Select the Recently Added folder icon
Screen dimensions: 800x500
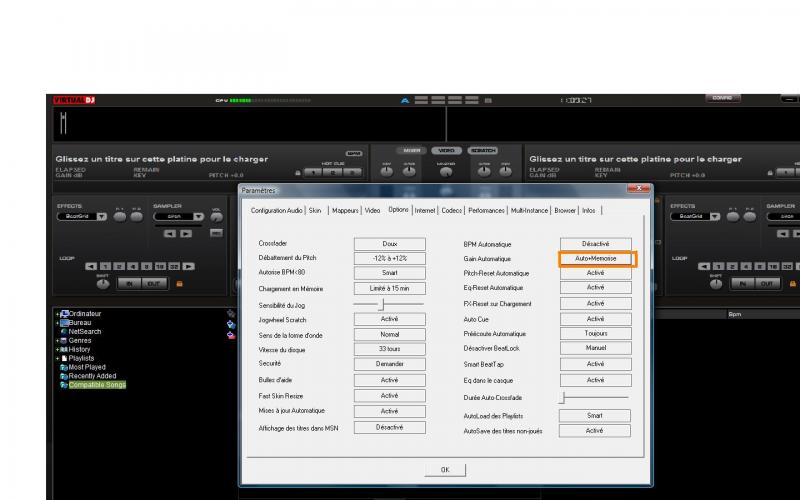coord(63,376)
